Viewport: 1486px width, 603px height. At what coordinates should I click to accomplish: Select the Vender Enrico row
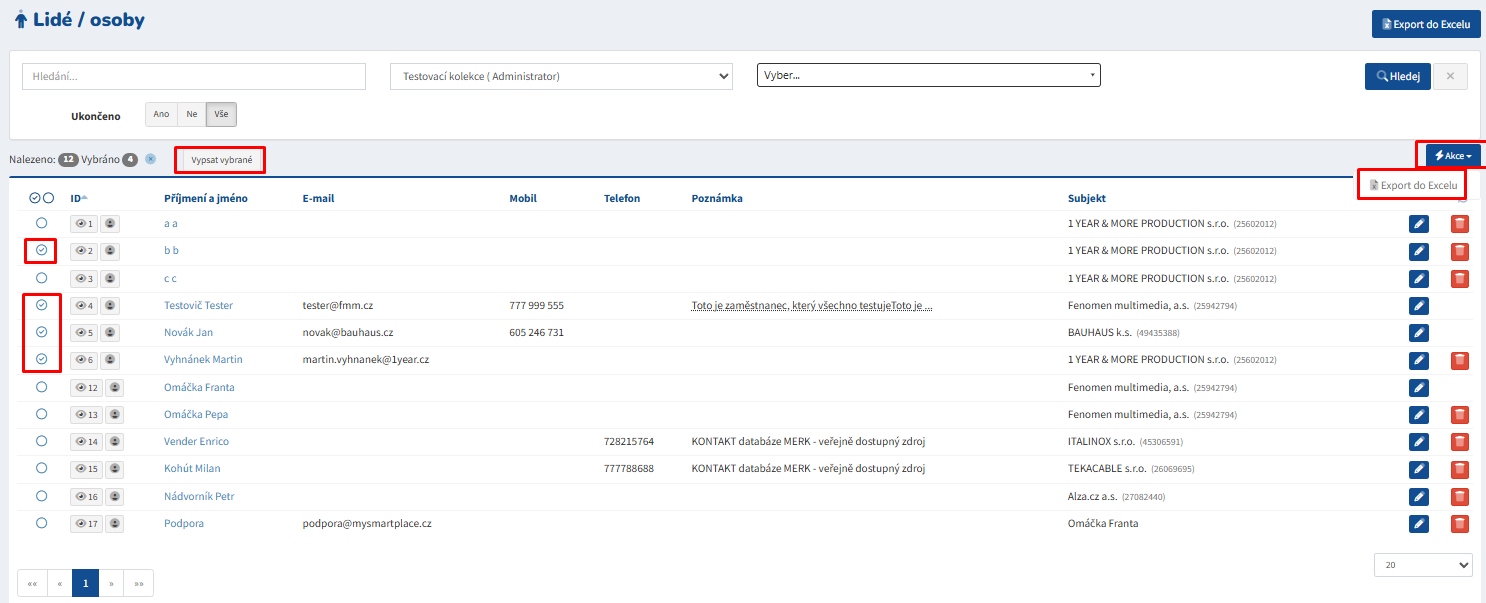pos(41,440)
